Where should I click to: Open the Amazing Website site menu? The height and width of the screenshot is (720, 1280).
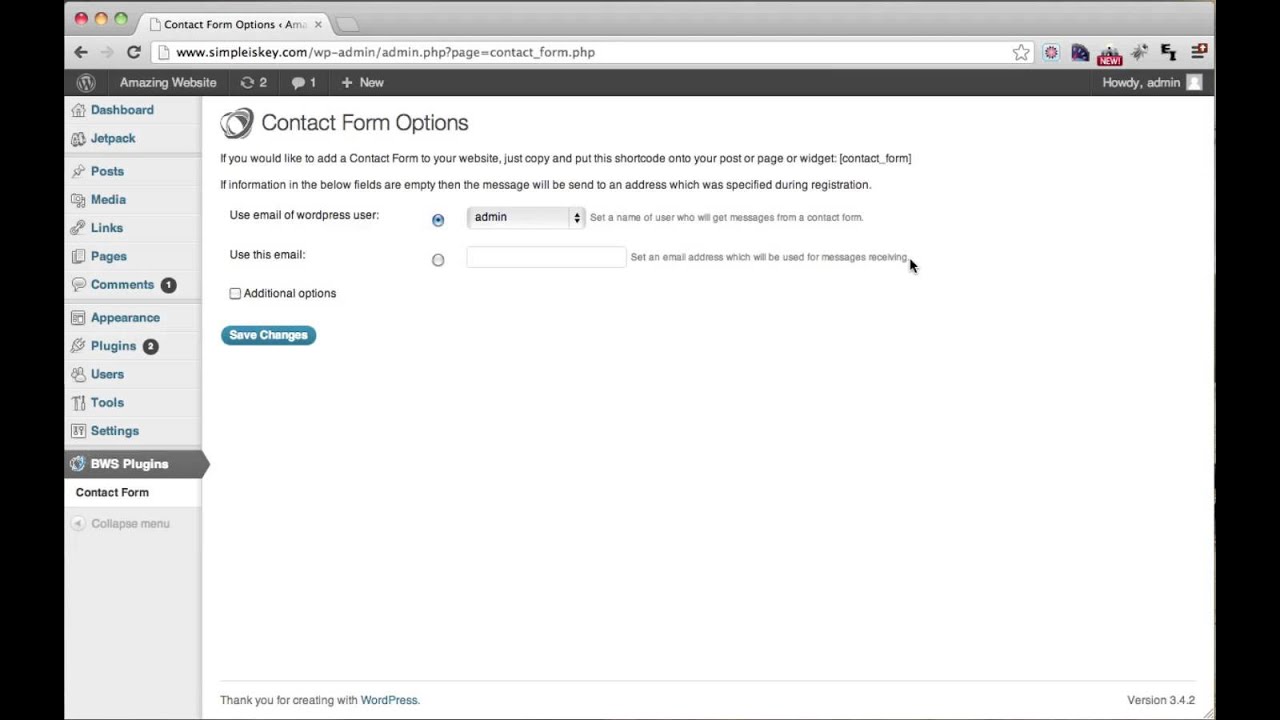coord(168,83)
